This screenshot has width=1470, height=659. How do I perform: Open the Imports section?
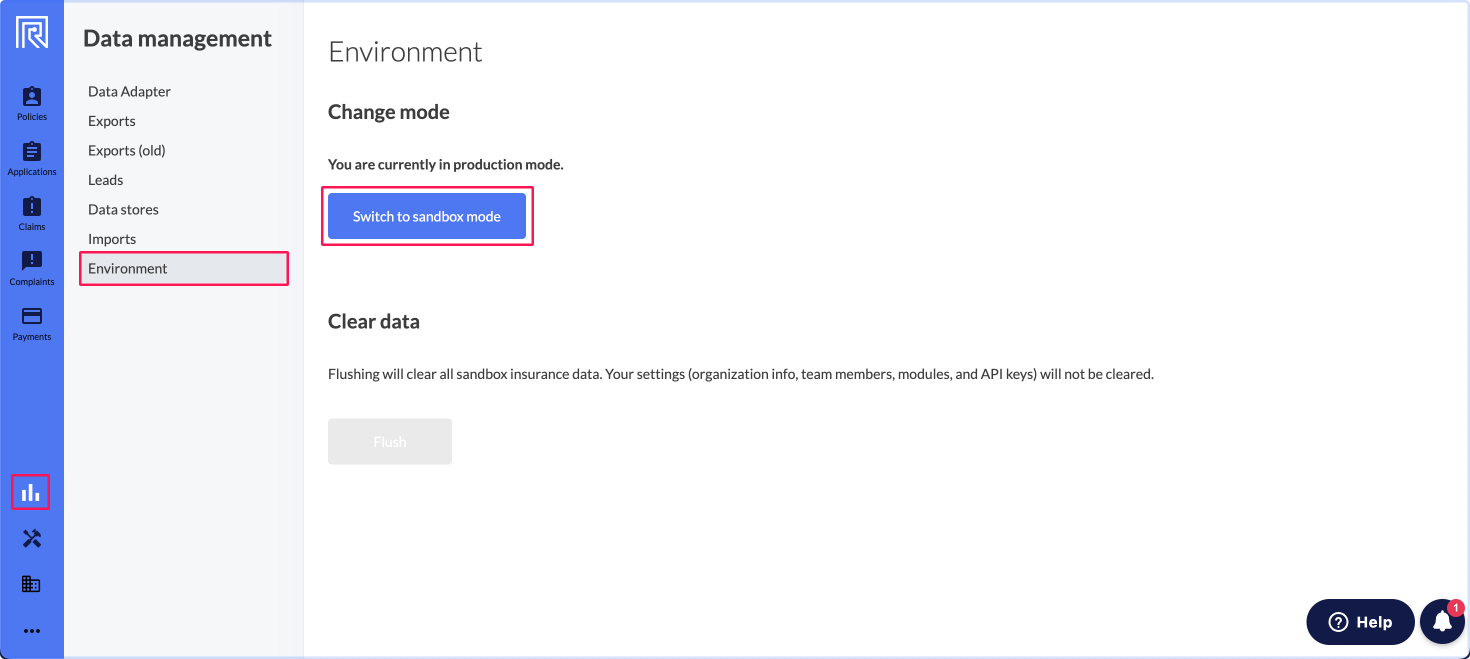111,239
